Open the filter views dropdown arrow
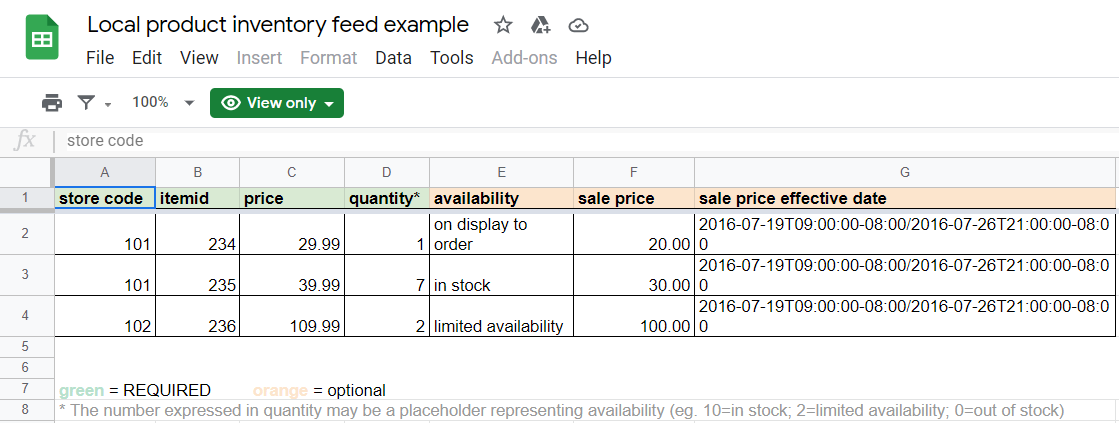 [107, 104]
